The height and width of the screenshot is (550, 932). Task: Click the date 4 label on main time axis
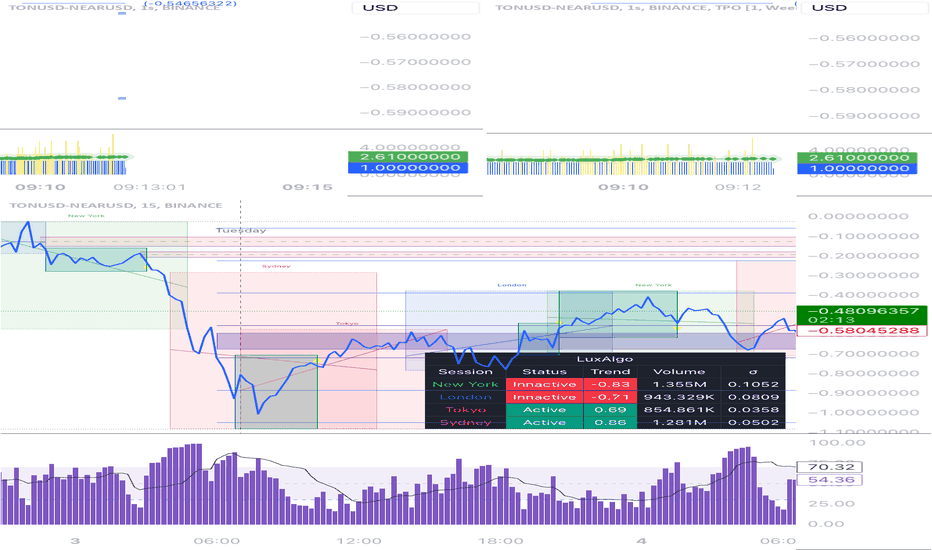coord(641,541)
